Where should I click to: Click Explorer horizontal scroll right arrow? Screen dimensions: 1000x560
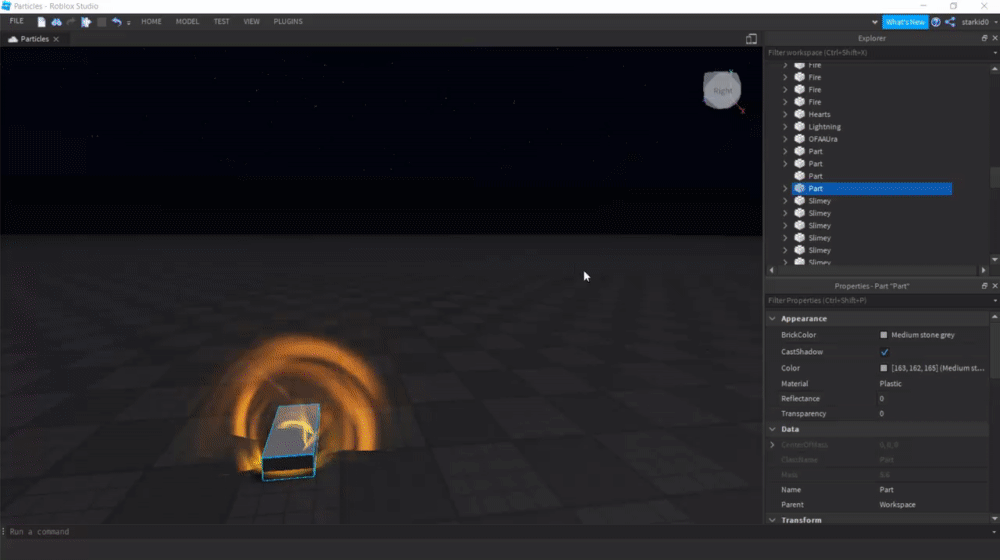[983, 270]
